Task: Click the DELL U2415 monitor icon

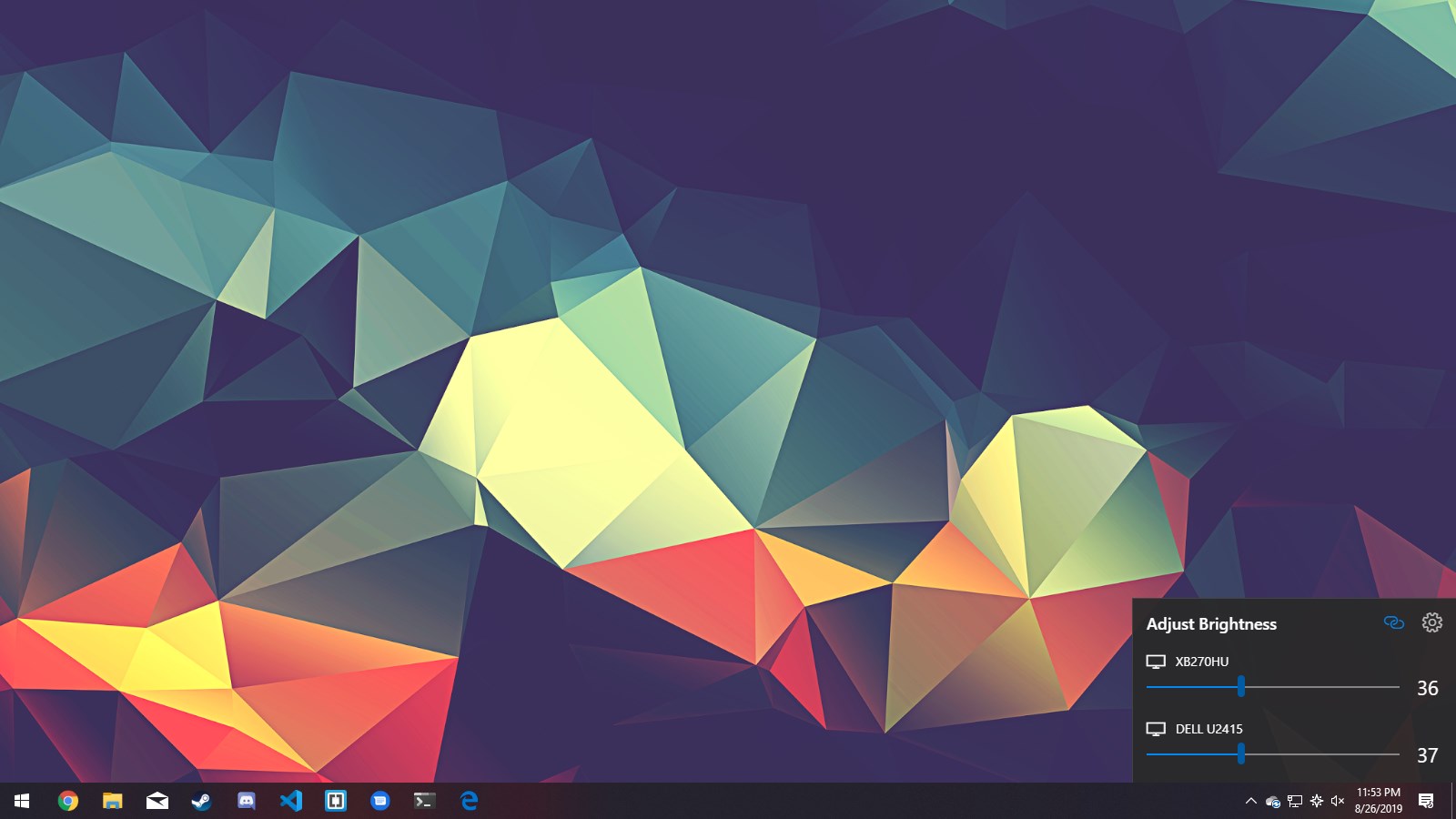Action: coord(1157,728)
